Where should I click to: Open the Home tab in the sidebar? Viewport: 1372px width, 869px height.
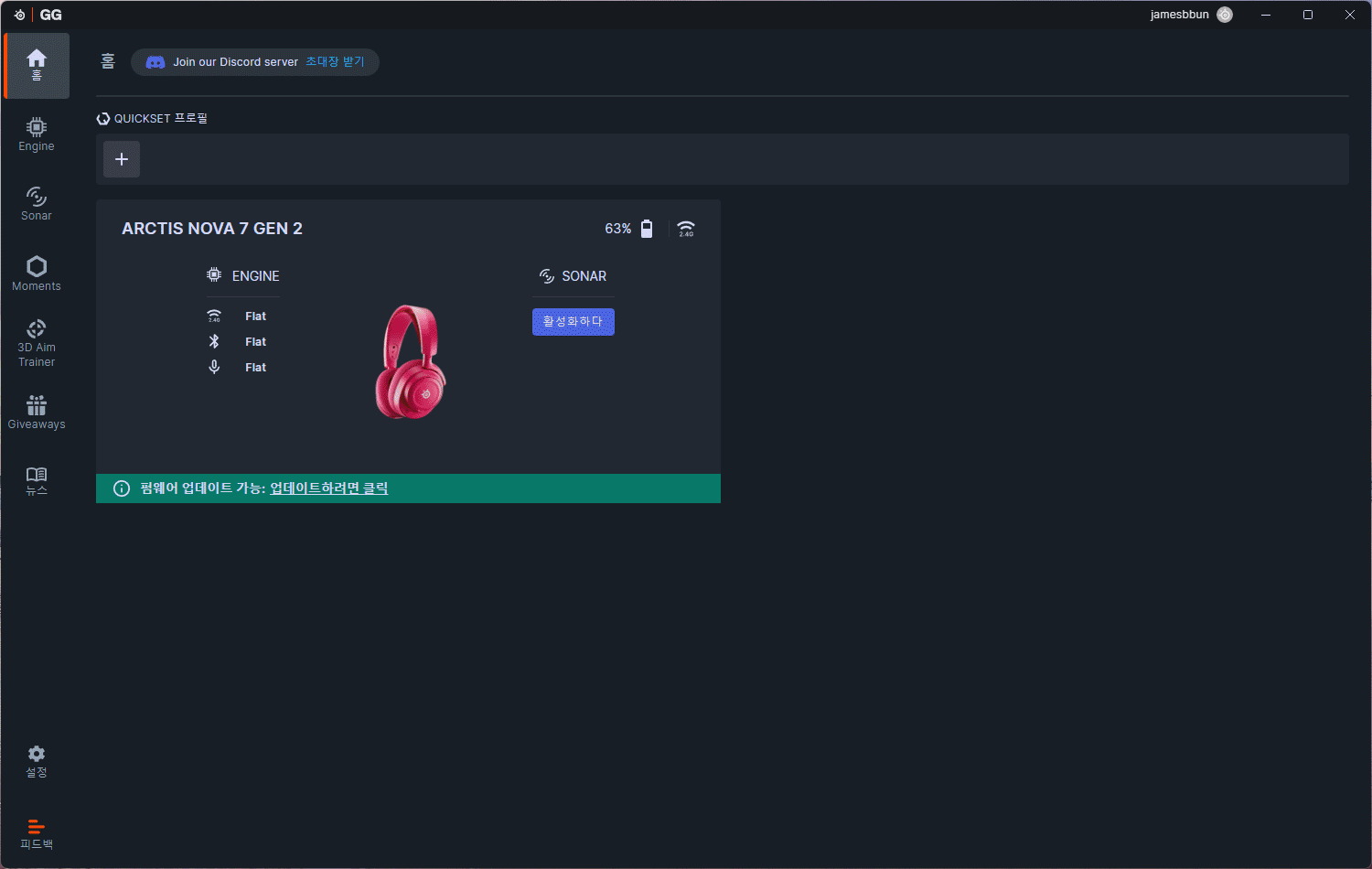[x=37, y=66]
